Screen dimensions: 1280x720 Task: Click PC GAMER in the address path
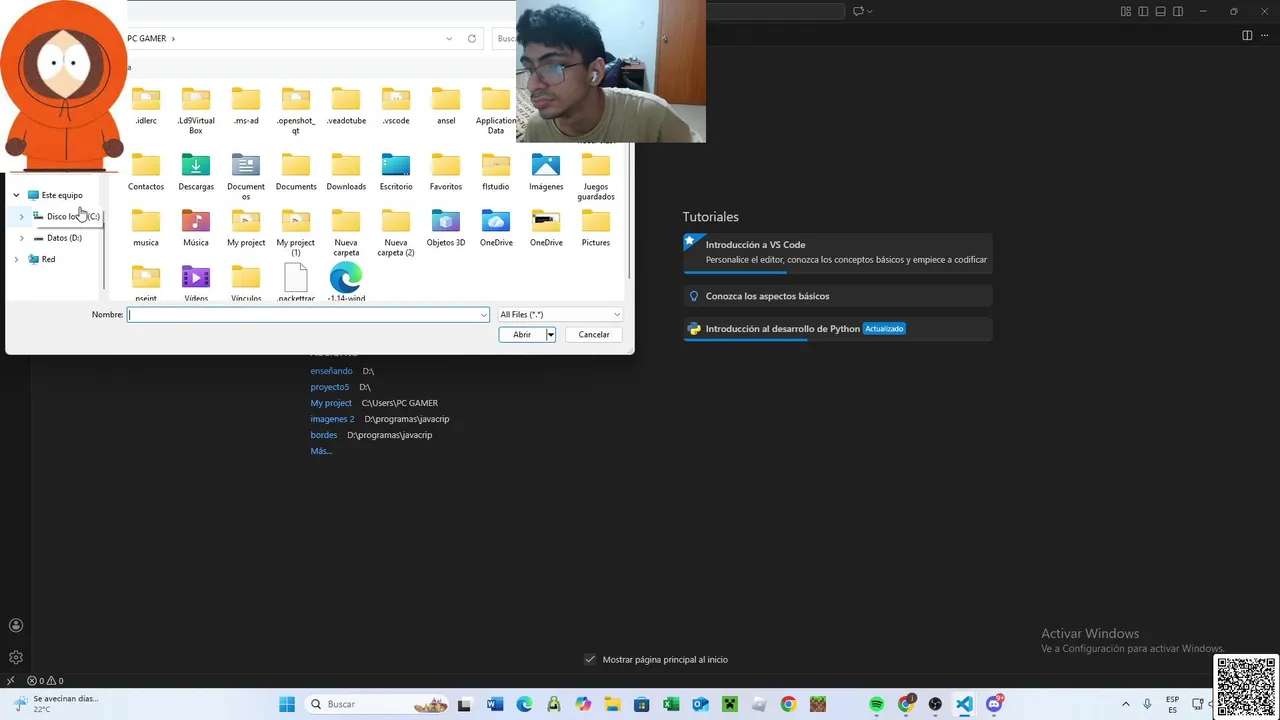click(146, 38)
